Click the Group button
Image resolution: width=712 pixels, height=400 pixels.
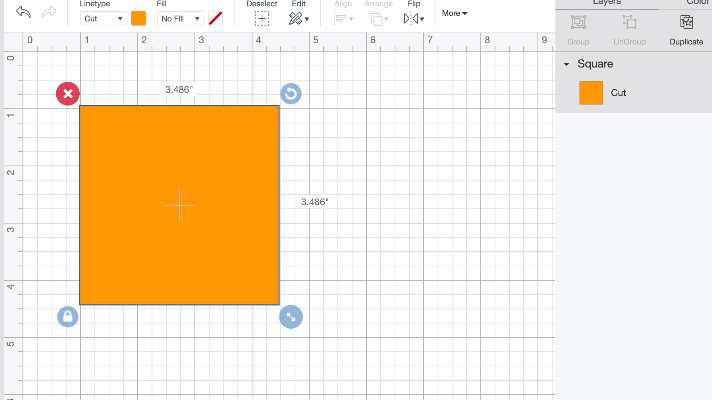click(x=578, y=29)
